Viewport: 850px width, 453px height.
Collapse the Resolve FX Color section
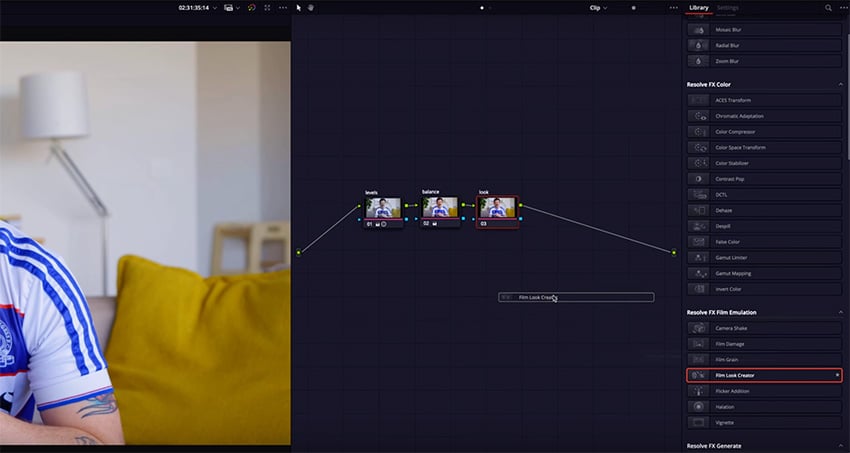[841, 85]
